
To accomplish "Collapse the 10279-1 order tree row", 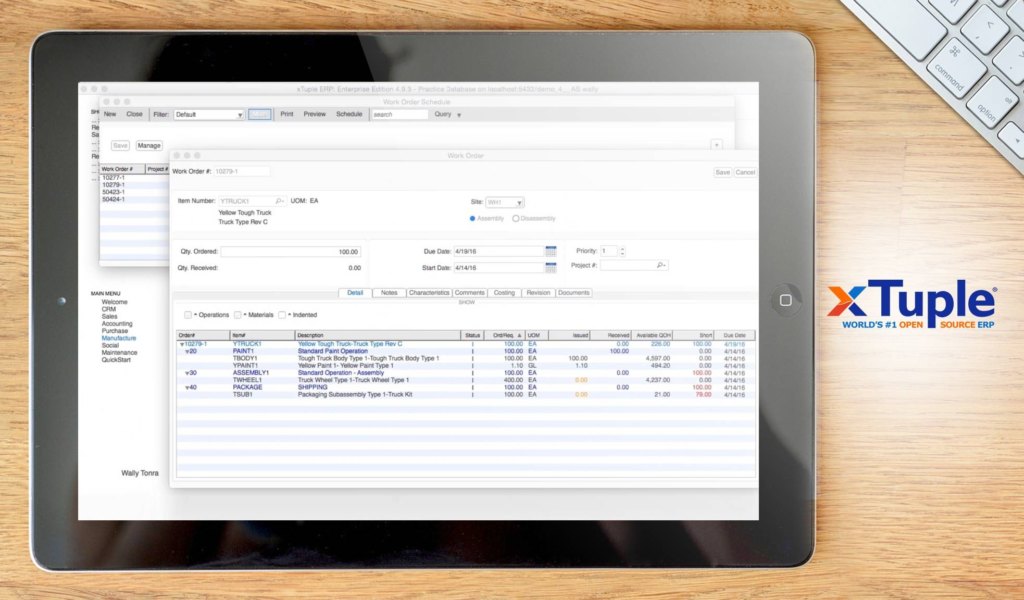I will click(x=180, y=344).
